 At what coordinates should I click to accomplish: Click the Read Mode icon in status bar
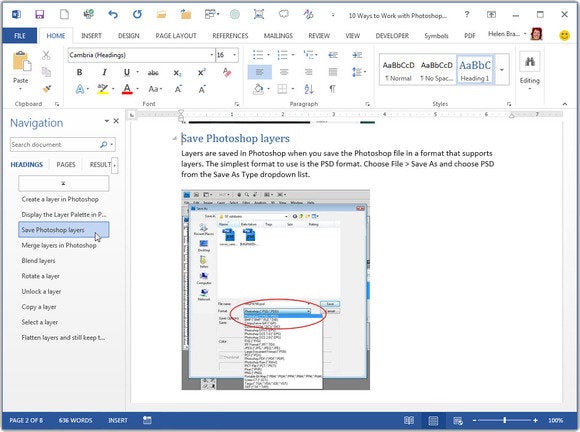(x=409, y=420)
